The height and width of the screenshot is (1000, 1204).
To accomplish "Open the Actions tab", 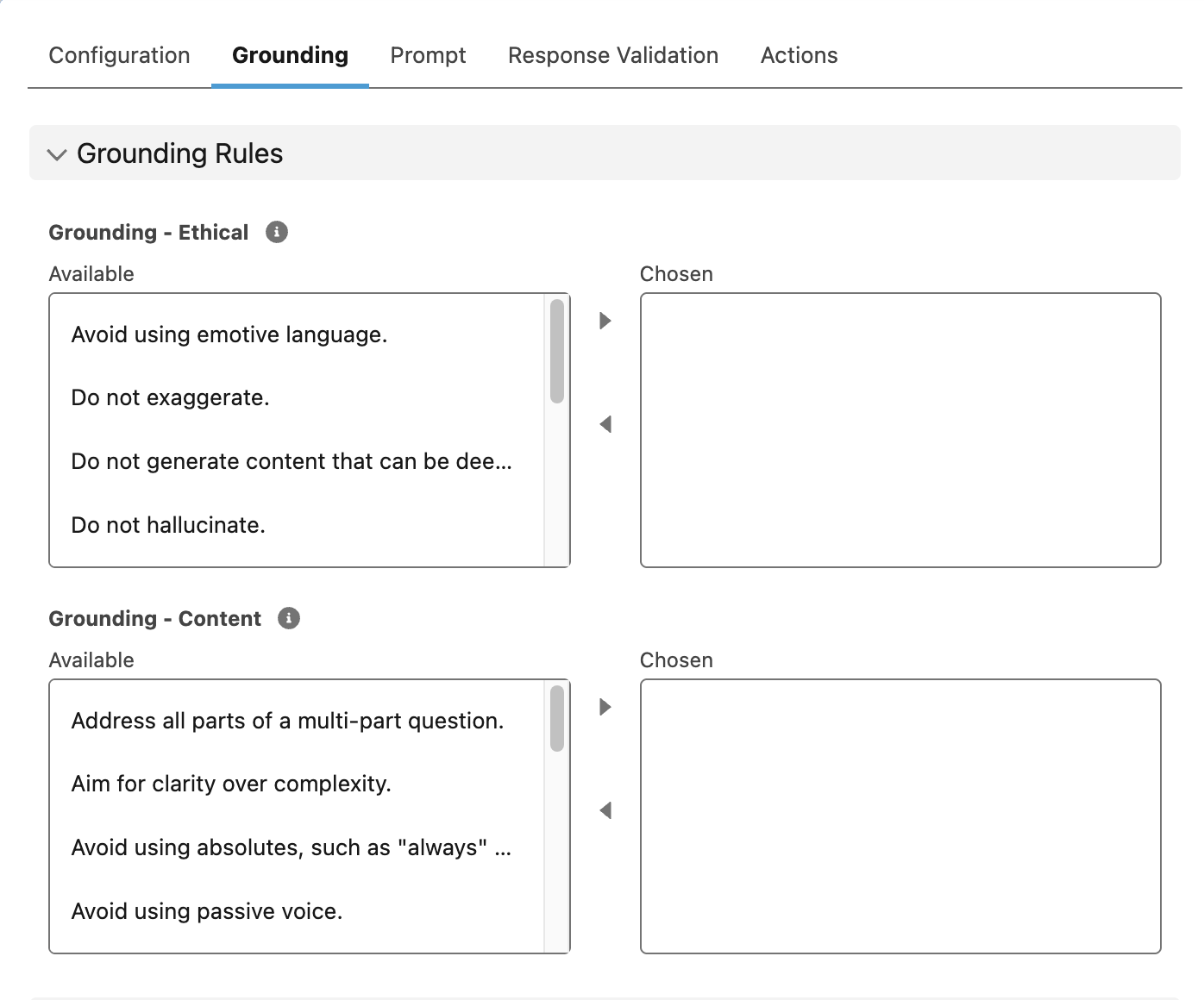I will point(799,55).
